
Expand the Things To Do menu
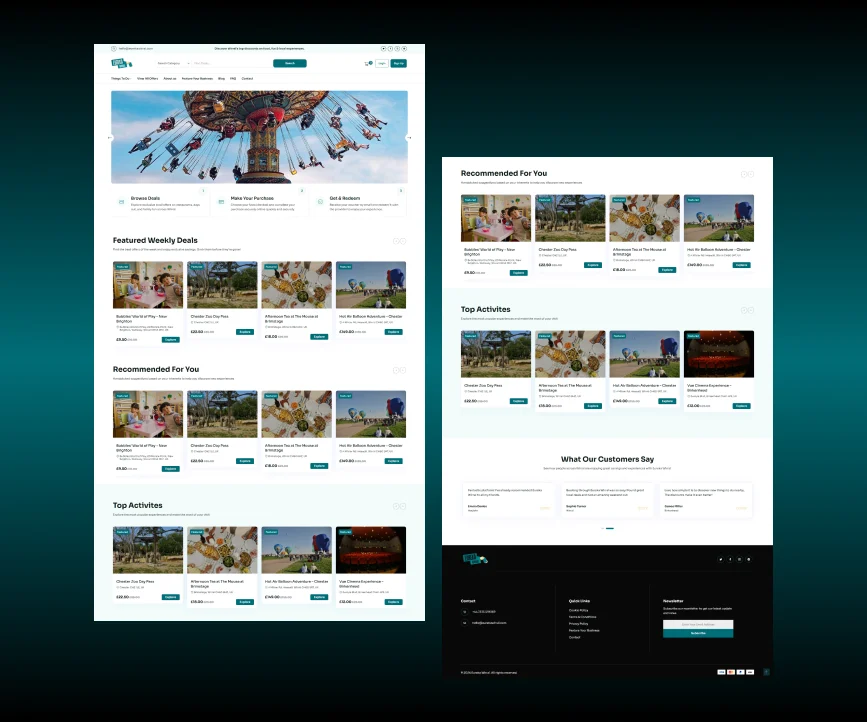120,78
